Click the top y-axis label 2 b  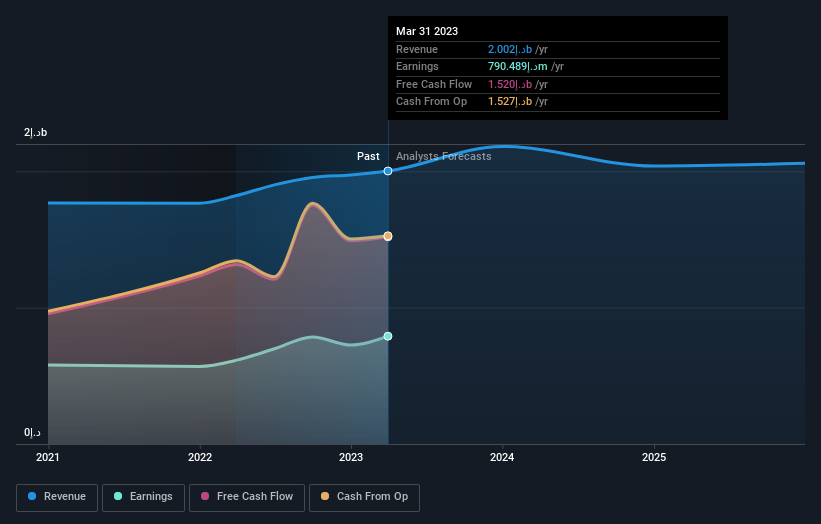click(x=36, y=132)
